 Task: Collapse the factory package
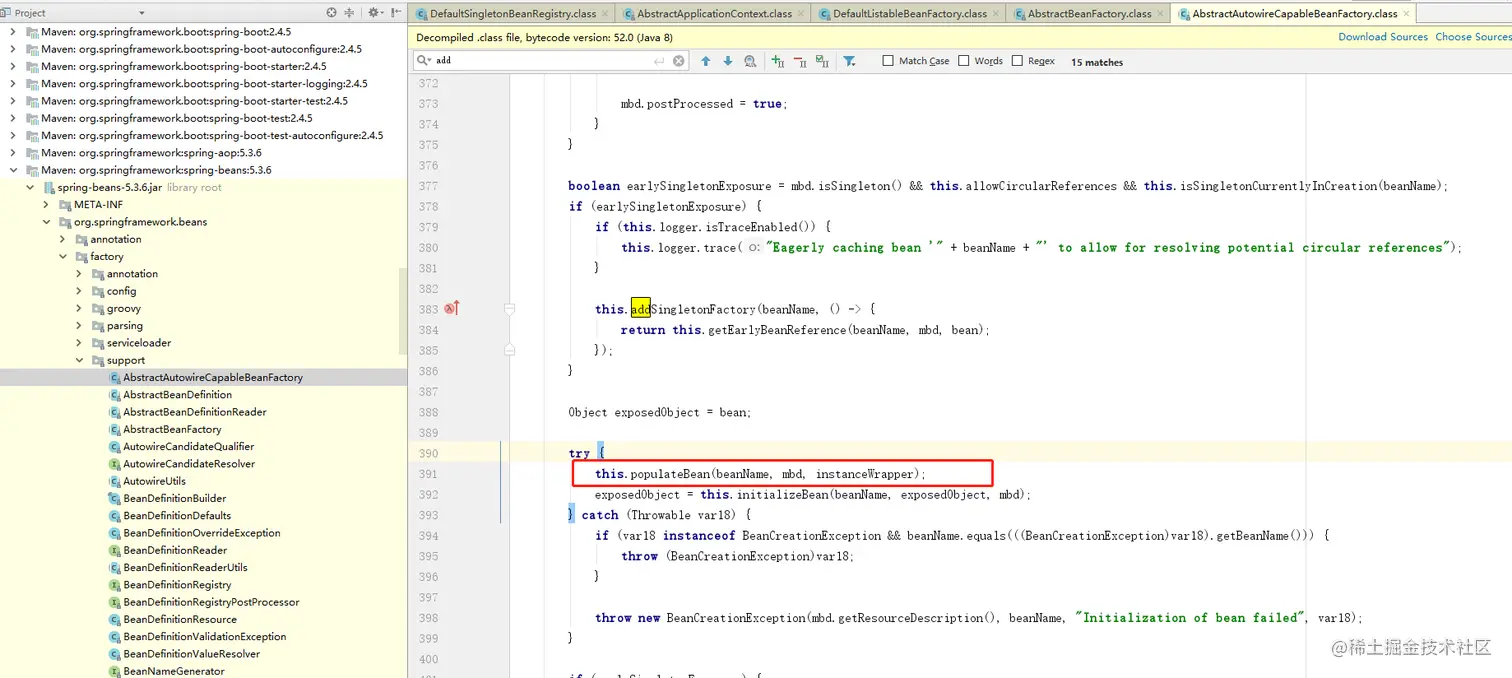(x=63, y=257)
